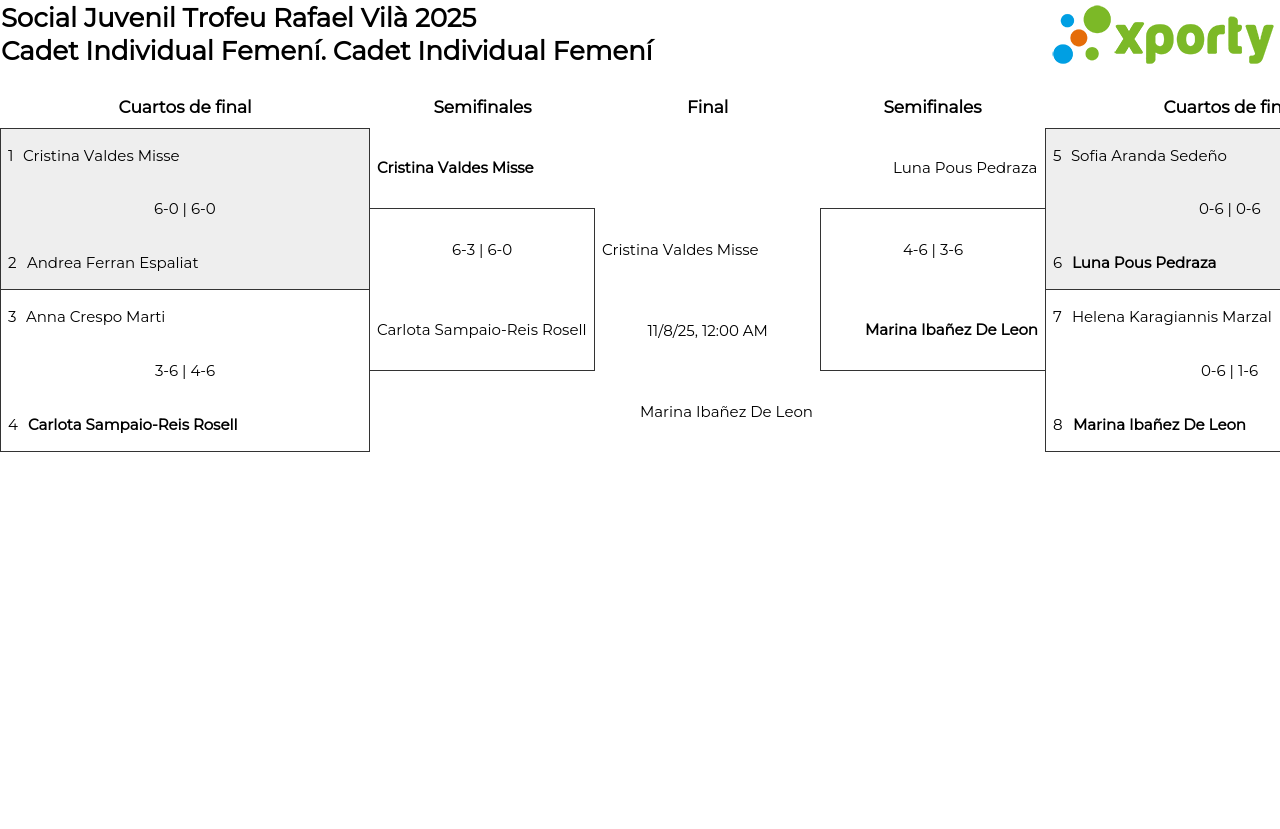This screenshot has height=829, width=1280.
Task: Click the 6-3 | 6-0 semifinal score
Action: pyautogui.click(x=482, y=250)
